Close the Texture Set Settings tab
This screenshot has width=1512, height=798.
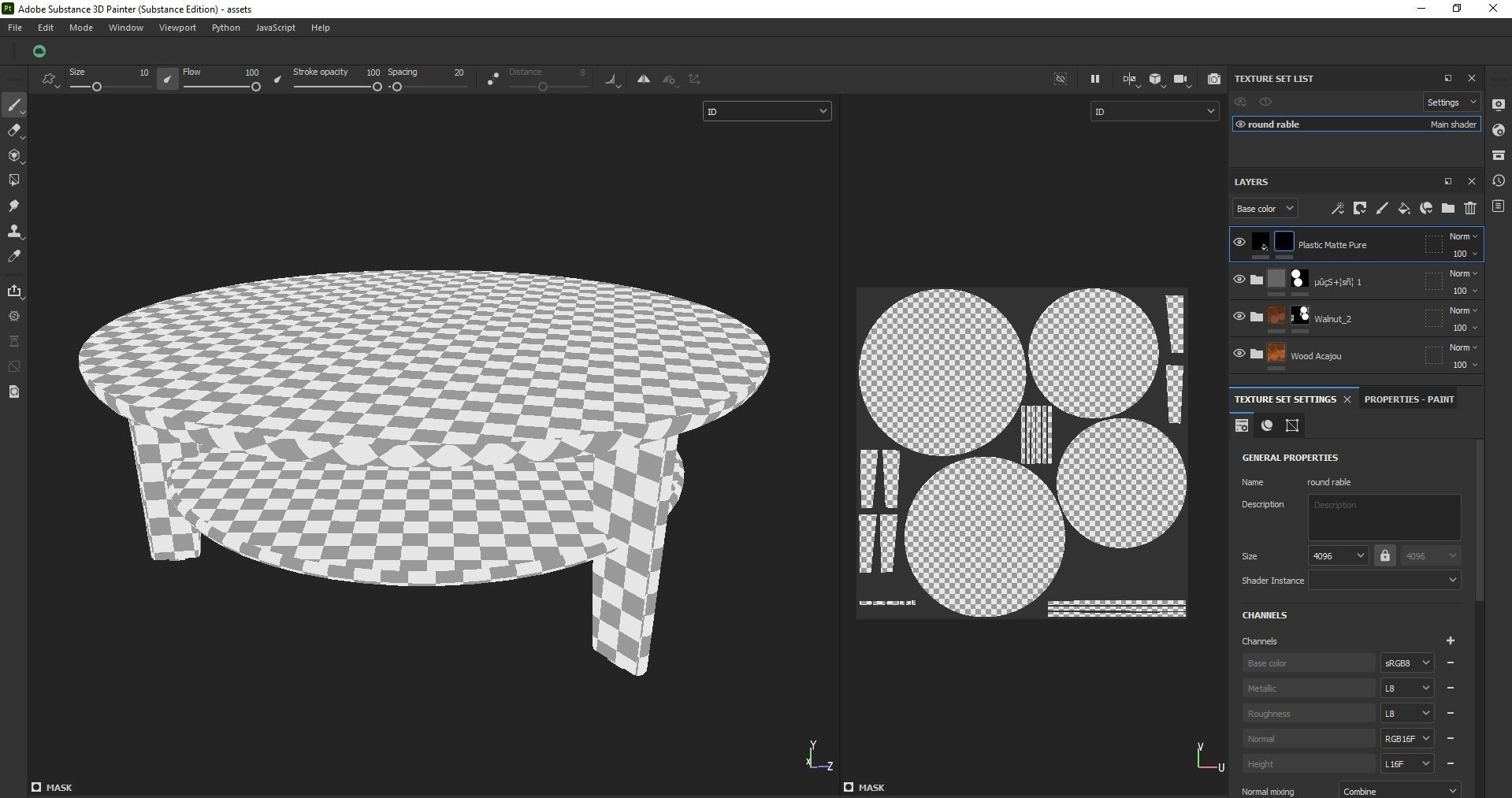[1347, 399]
